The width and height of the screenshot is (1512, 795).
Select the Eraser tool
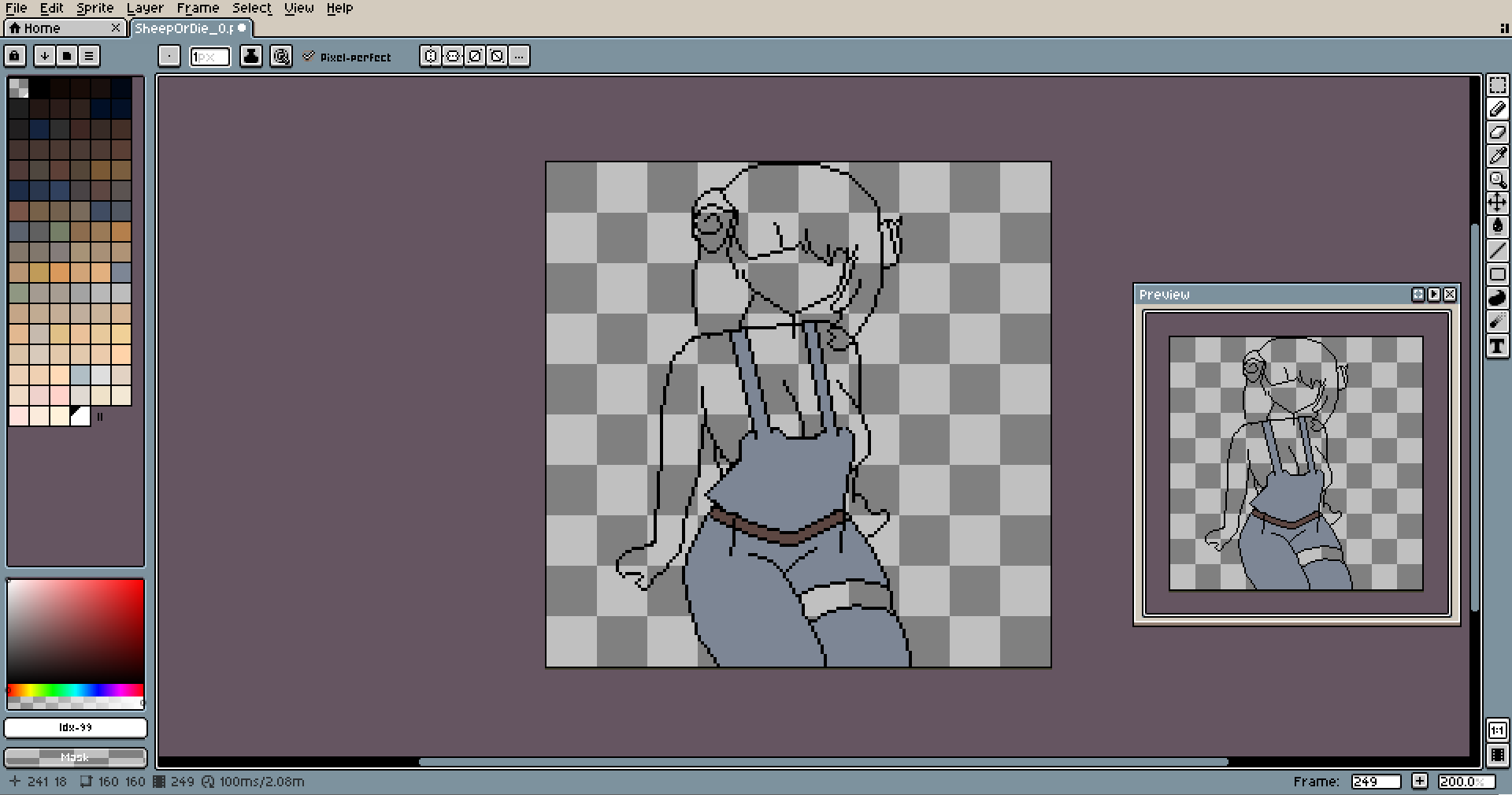1497,132
